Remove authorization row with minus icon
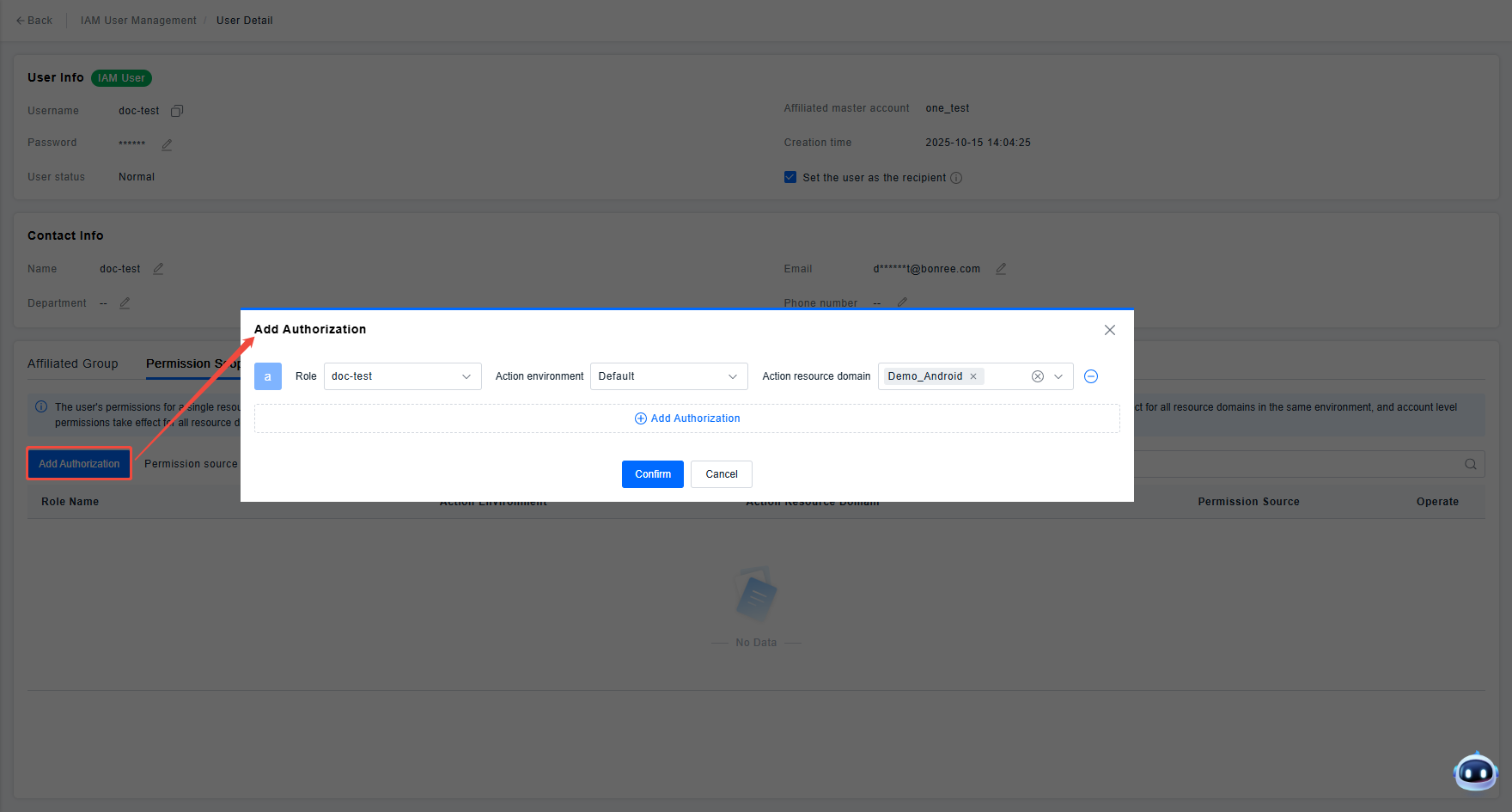 click(1091, 376)
